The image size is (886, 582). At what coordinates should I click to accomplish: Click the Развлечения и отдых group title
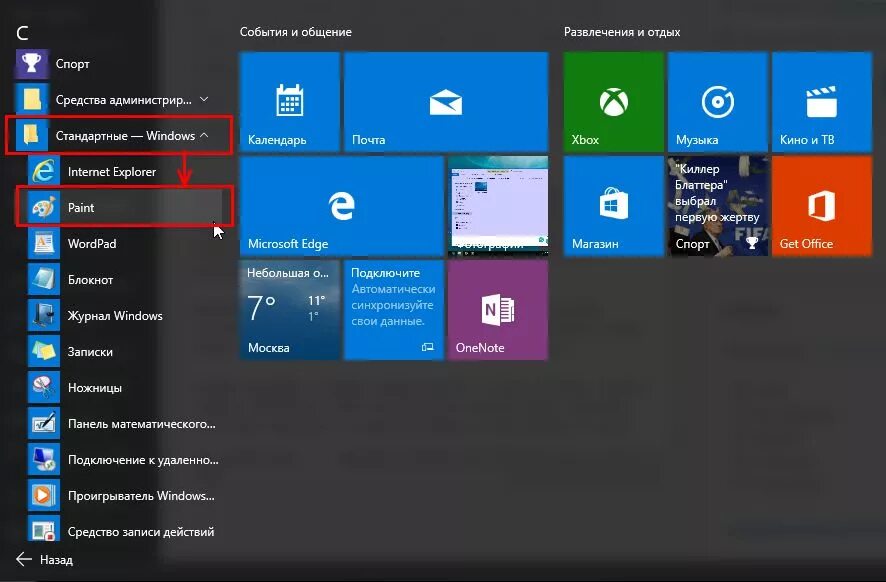[622, 32]
